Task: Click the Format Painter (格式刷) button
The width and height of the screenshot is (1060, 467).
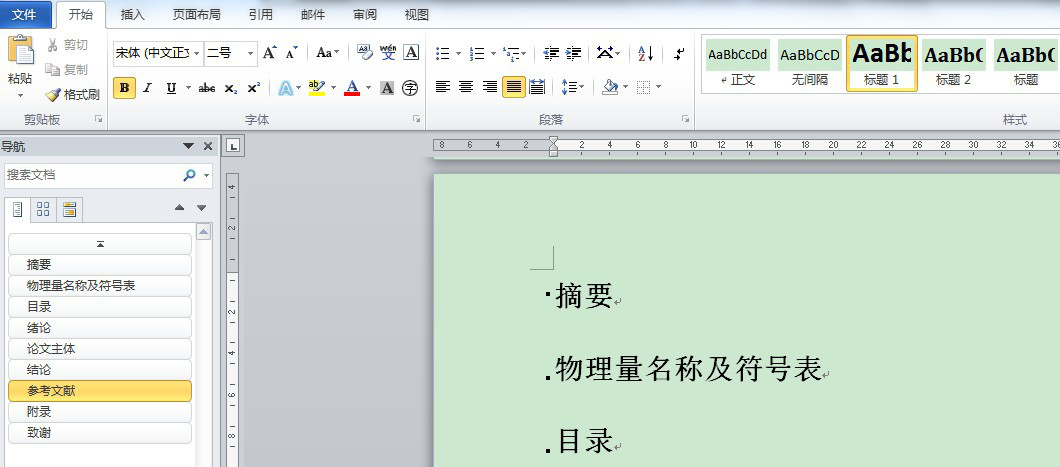Action: (73, 94)
